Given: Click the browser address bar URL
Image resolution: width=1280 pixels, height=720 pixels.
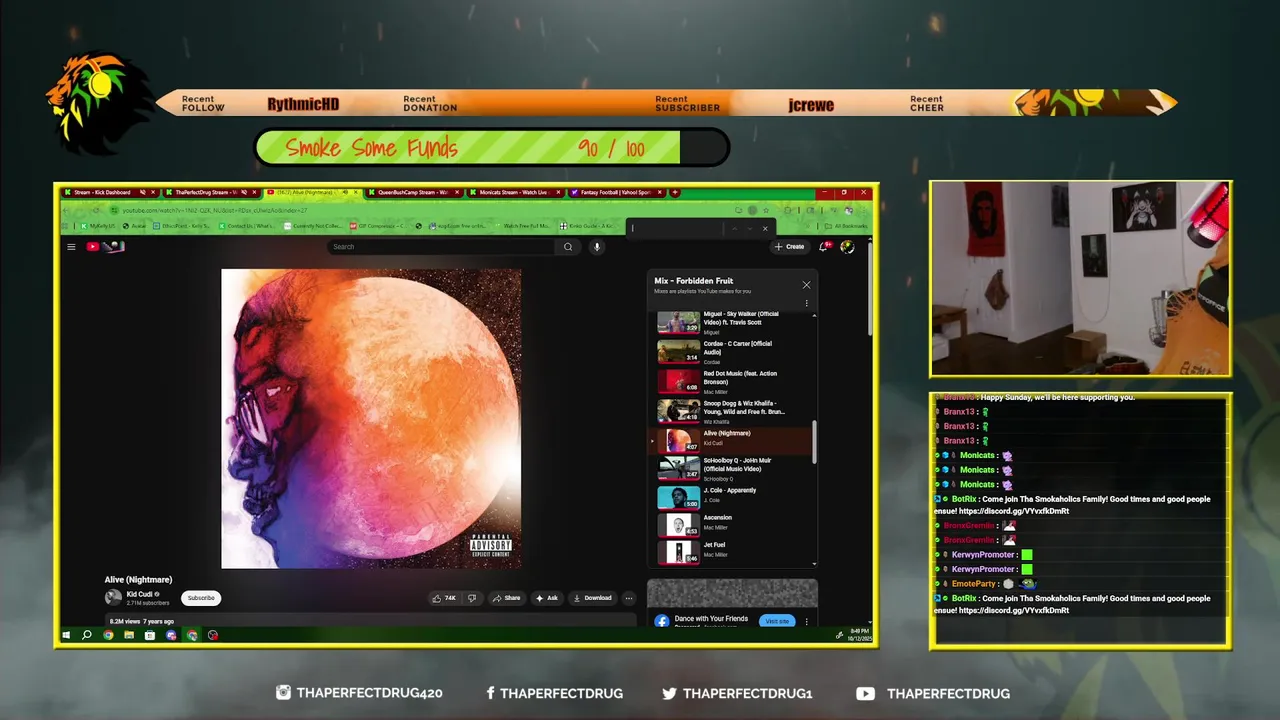Looking at the screenshot, I should click(x=214, y=210).
